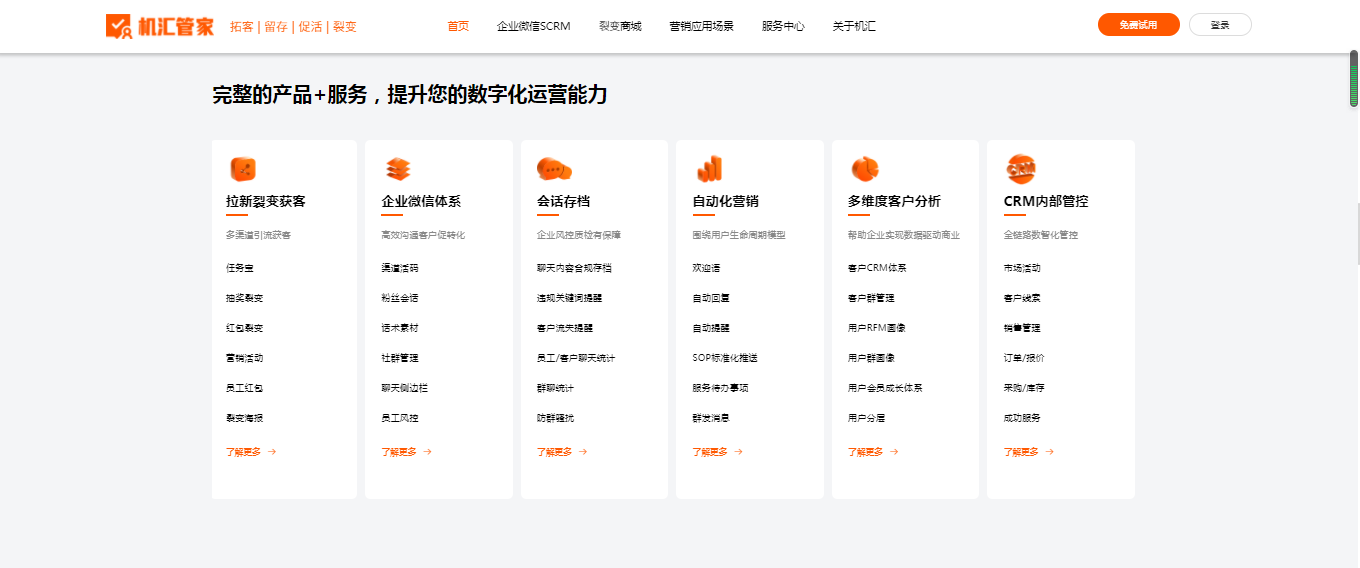Click the 成功服务 item
The image size is (1360, 568).
[1022, 418]
